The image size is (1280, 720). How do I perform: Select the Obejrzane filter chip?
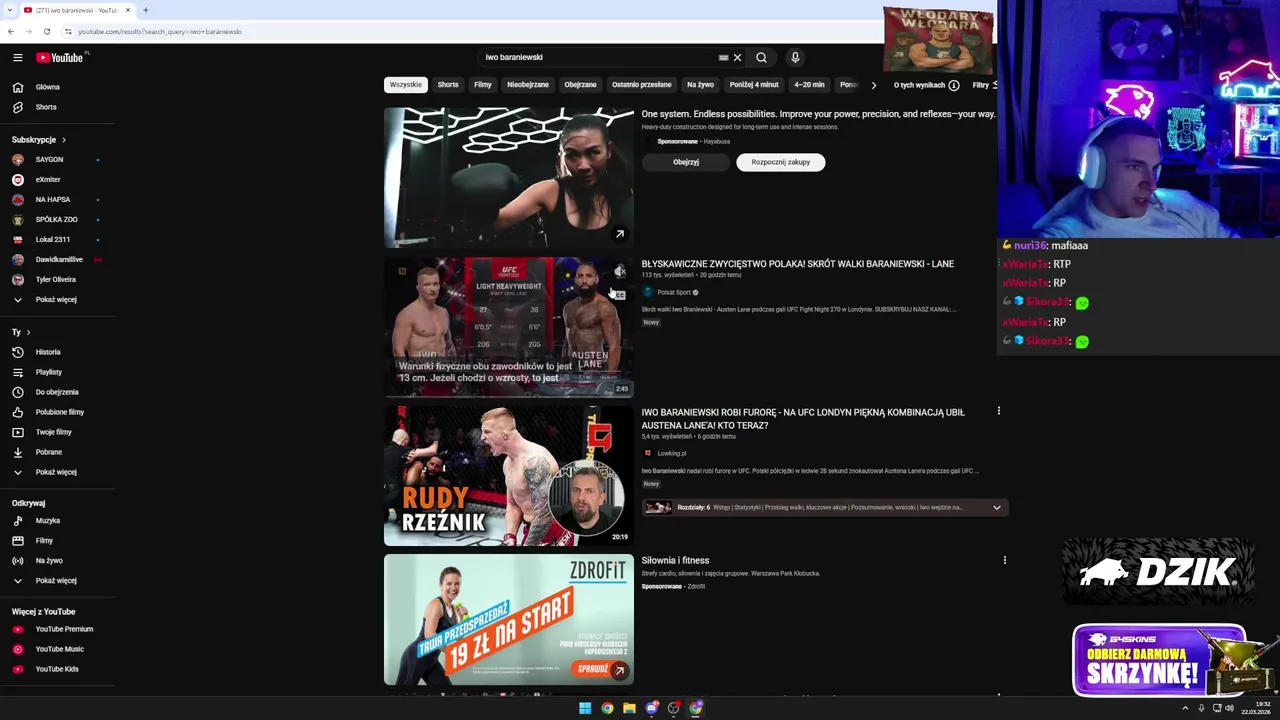[580, 85]
